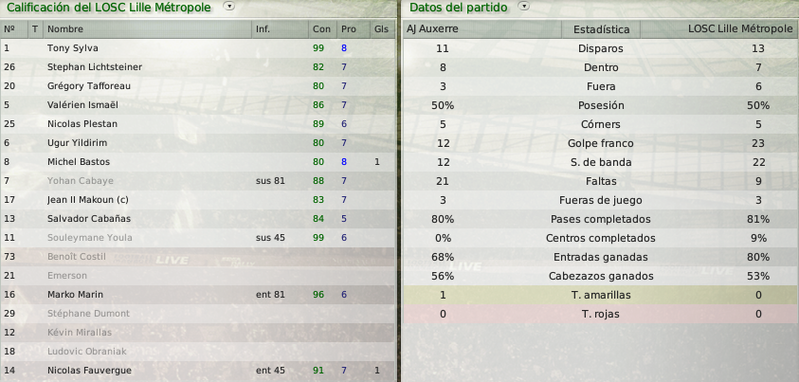
Task: Open player Tony Sylva
Action: [73, 48]
